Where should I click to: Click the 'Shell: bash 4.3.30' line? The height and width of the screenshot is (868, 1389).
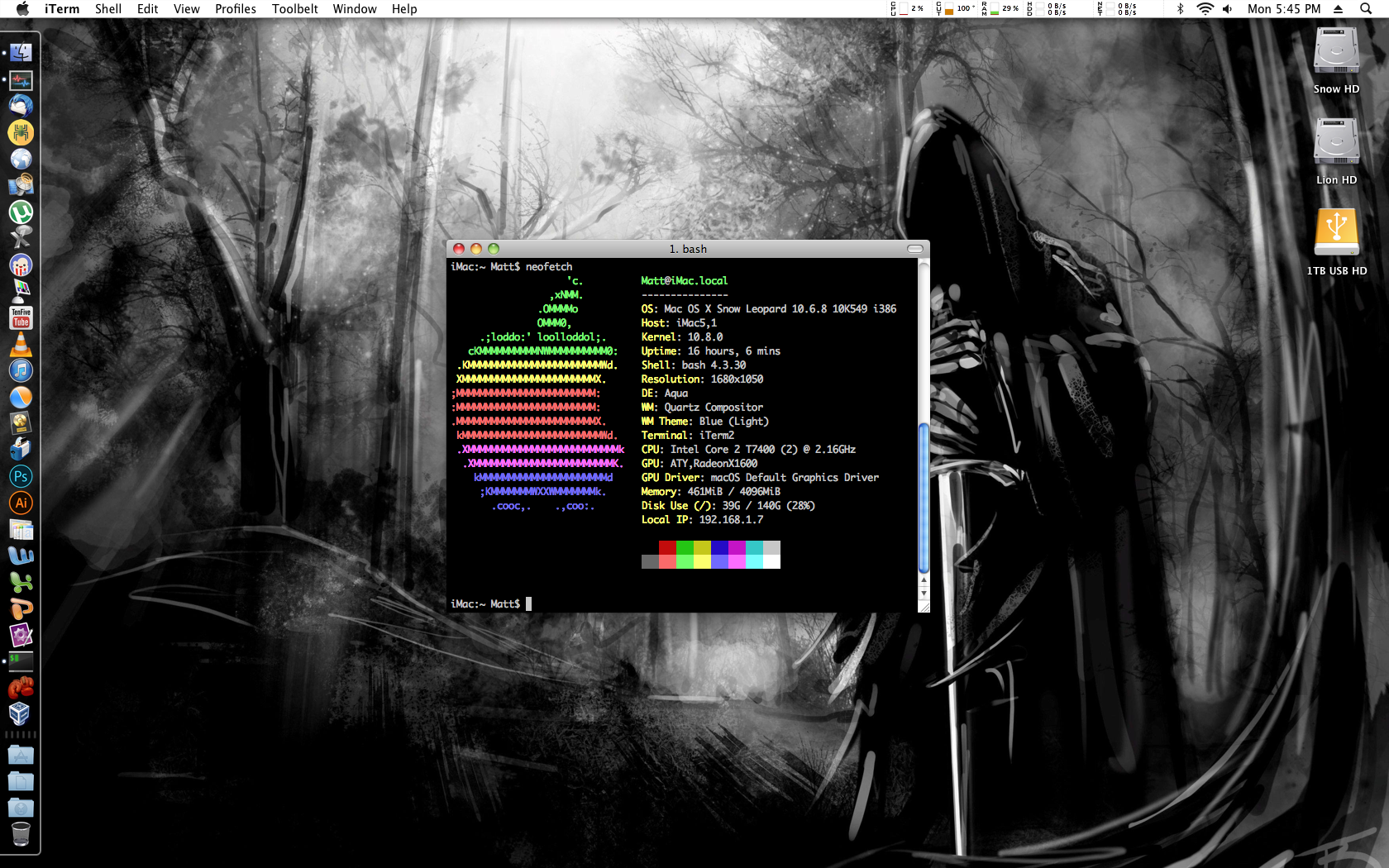coord(694,365)
